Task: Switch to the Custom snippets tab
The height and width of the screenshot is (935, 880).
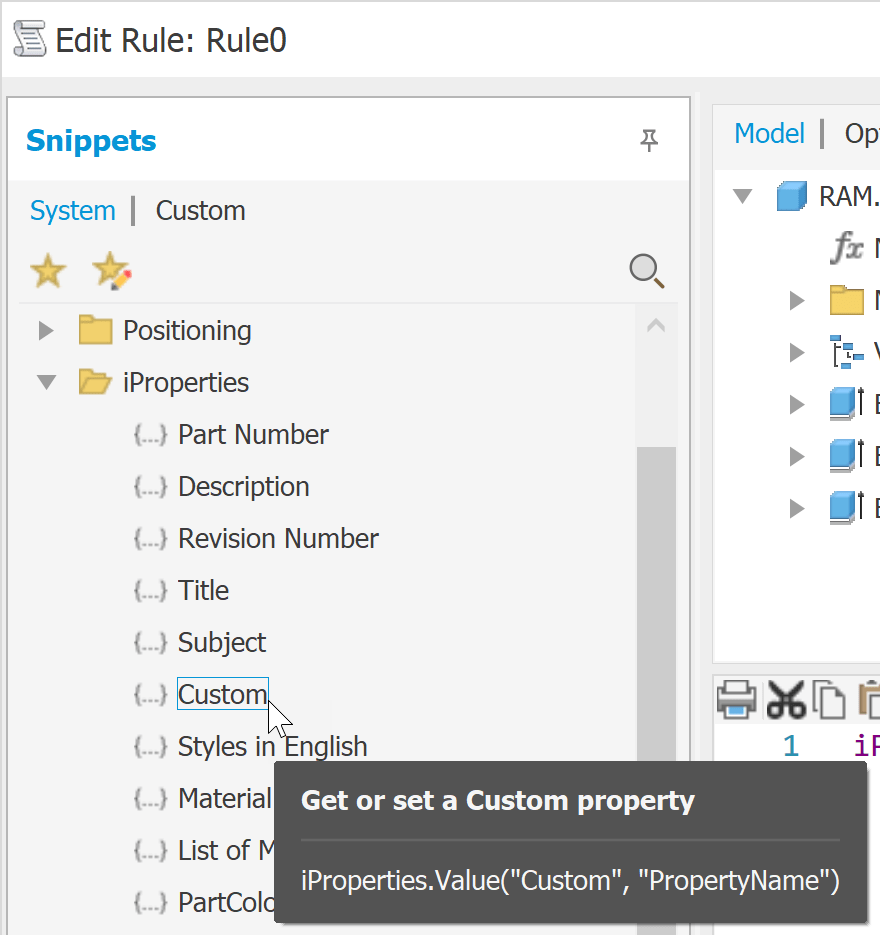Action: (200, 211)
